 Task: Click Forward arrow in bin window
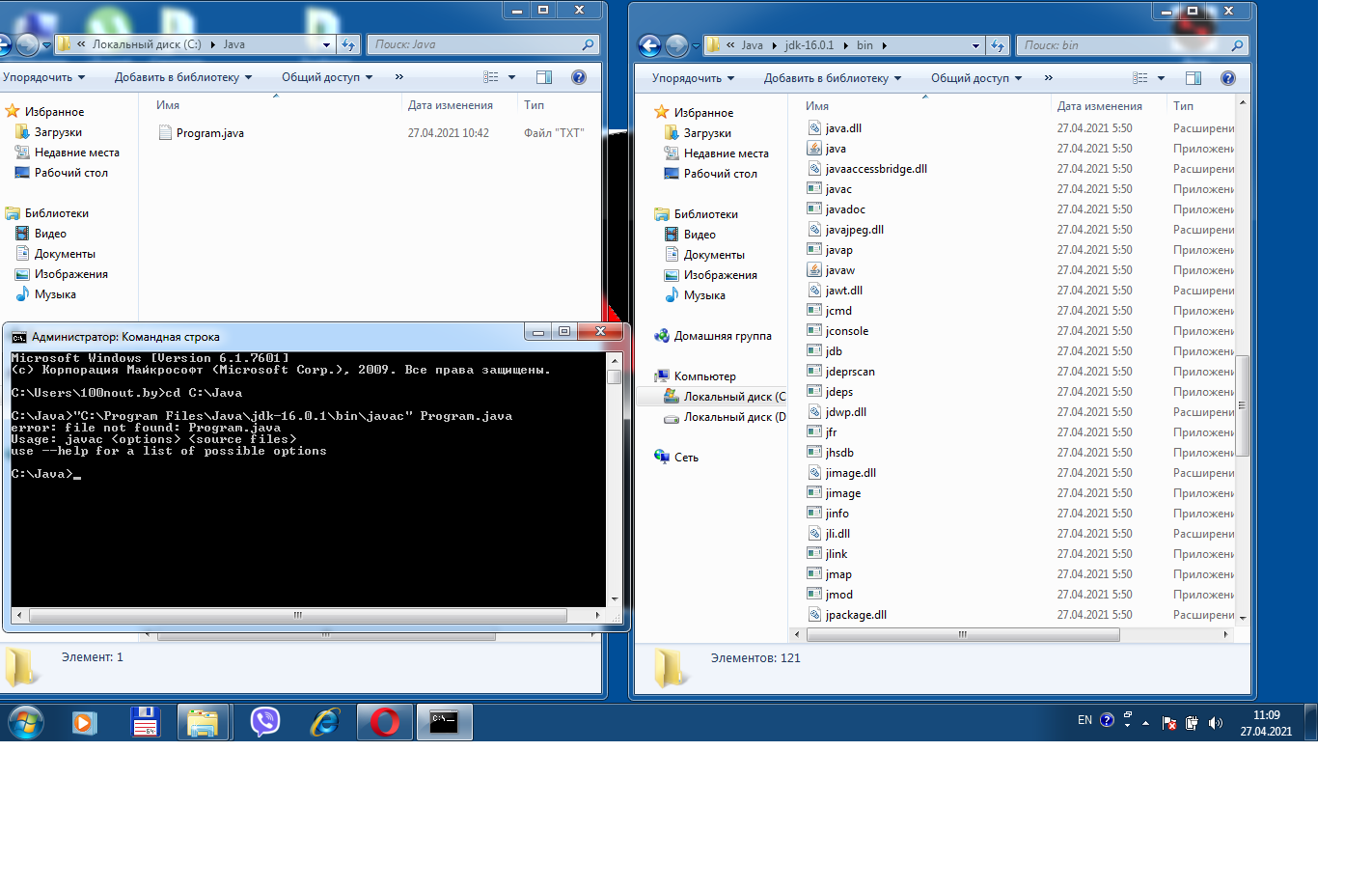(676, 45)
